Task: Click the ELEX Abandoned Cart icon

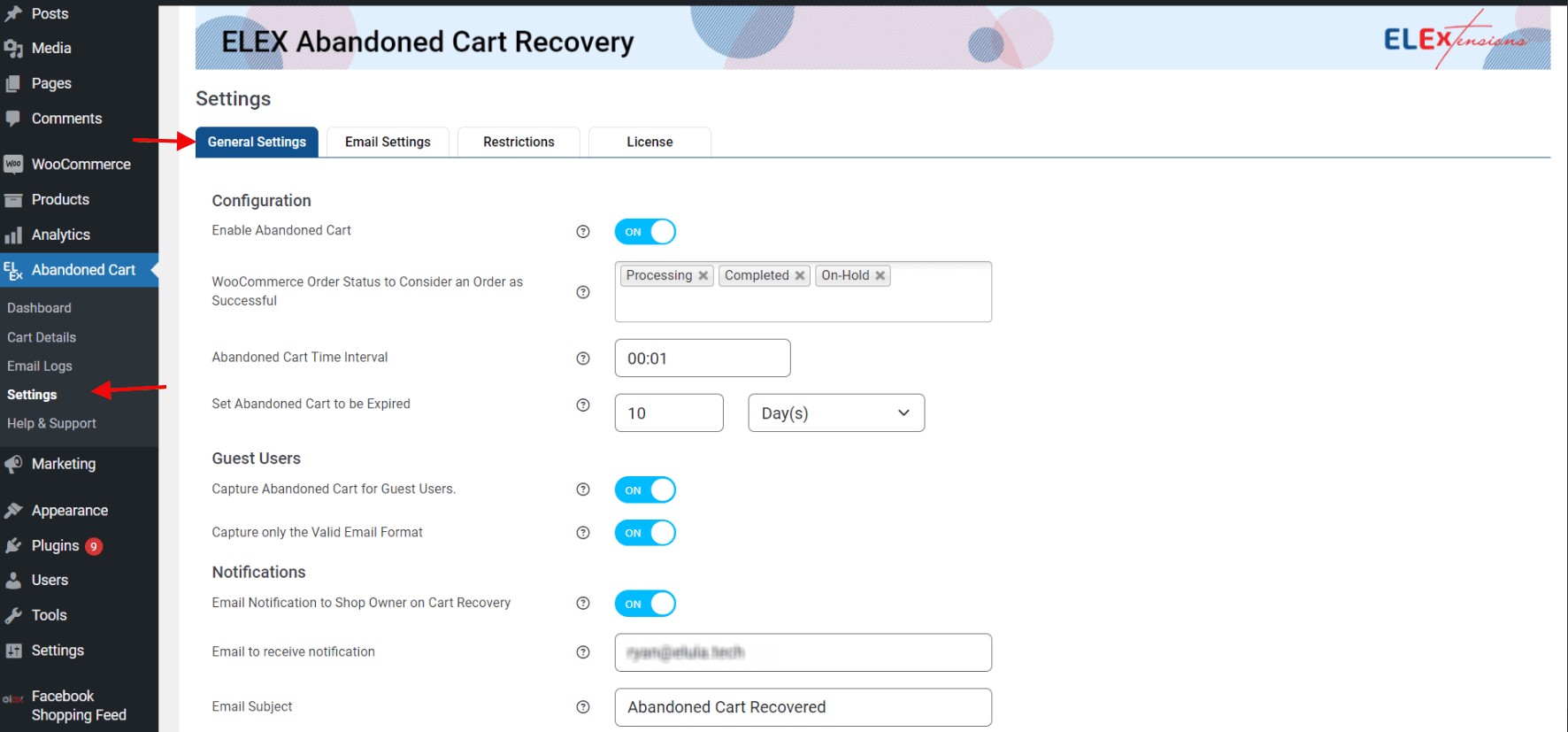Action: coord(13,271)
